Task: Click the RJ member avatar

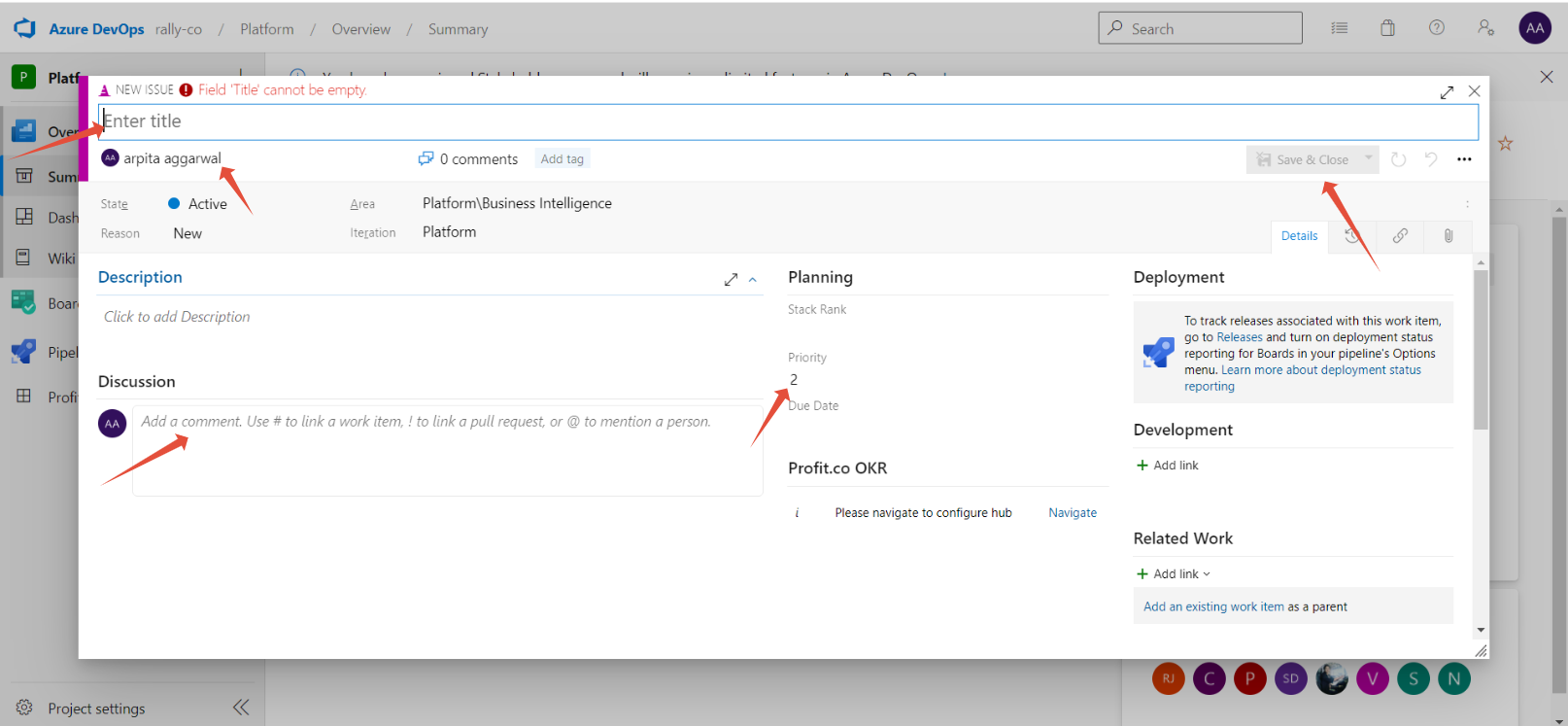Action: [x=1169, y=678]
